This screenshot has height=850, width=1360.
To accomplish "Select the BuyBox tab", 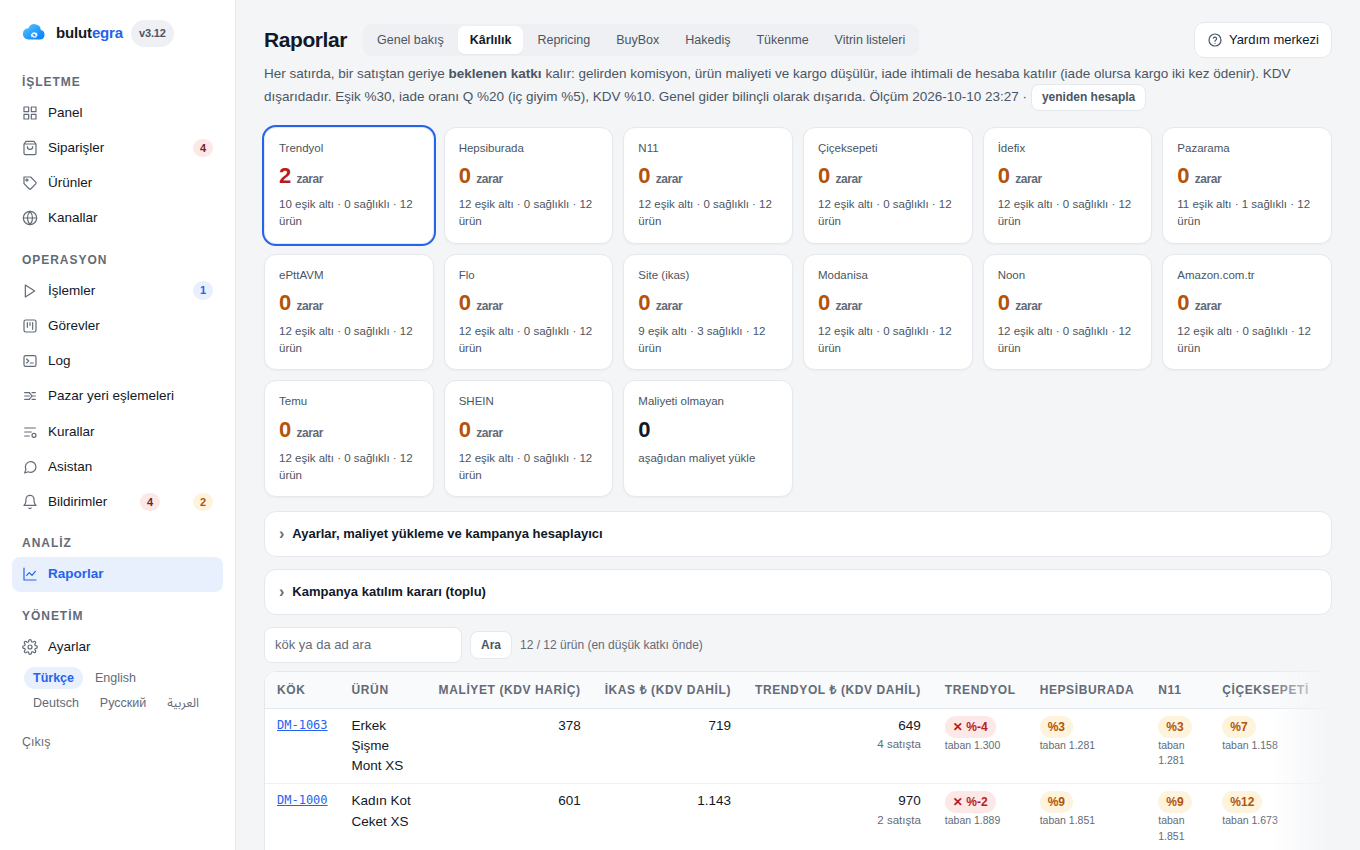I will tap(638, 40).
